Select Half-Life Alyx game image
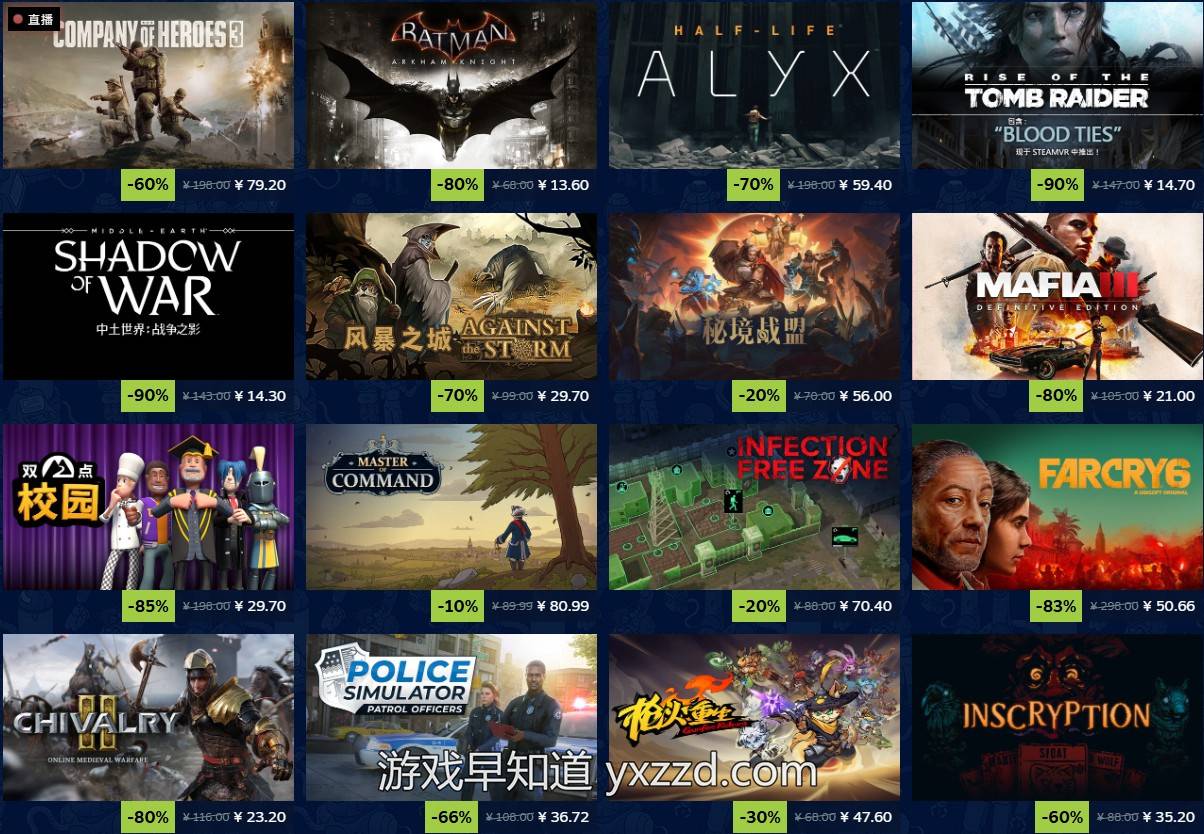 754,85
